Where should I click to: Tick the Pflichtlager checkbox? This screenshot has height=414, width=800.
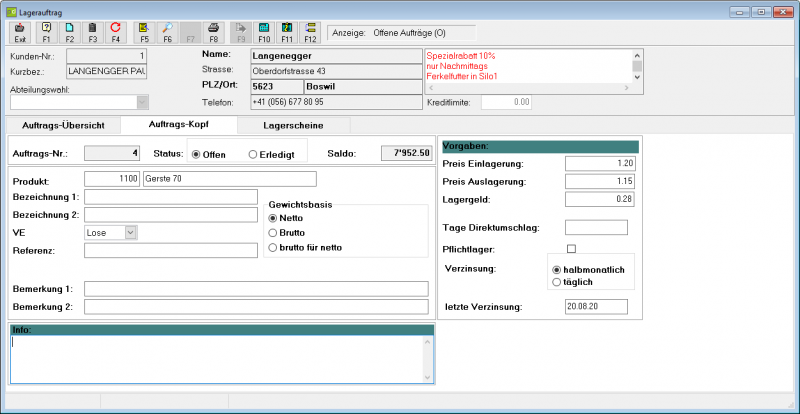571,249
